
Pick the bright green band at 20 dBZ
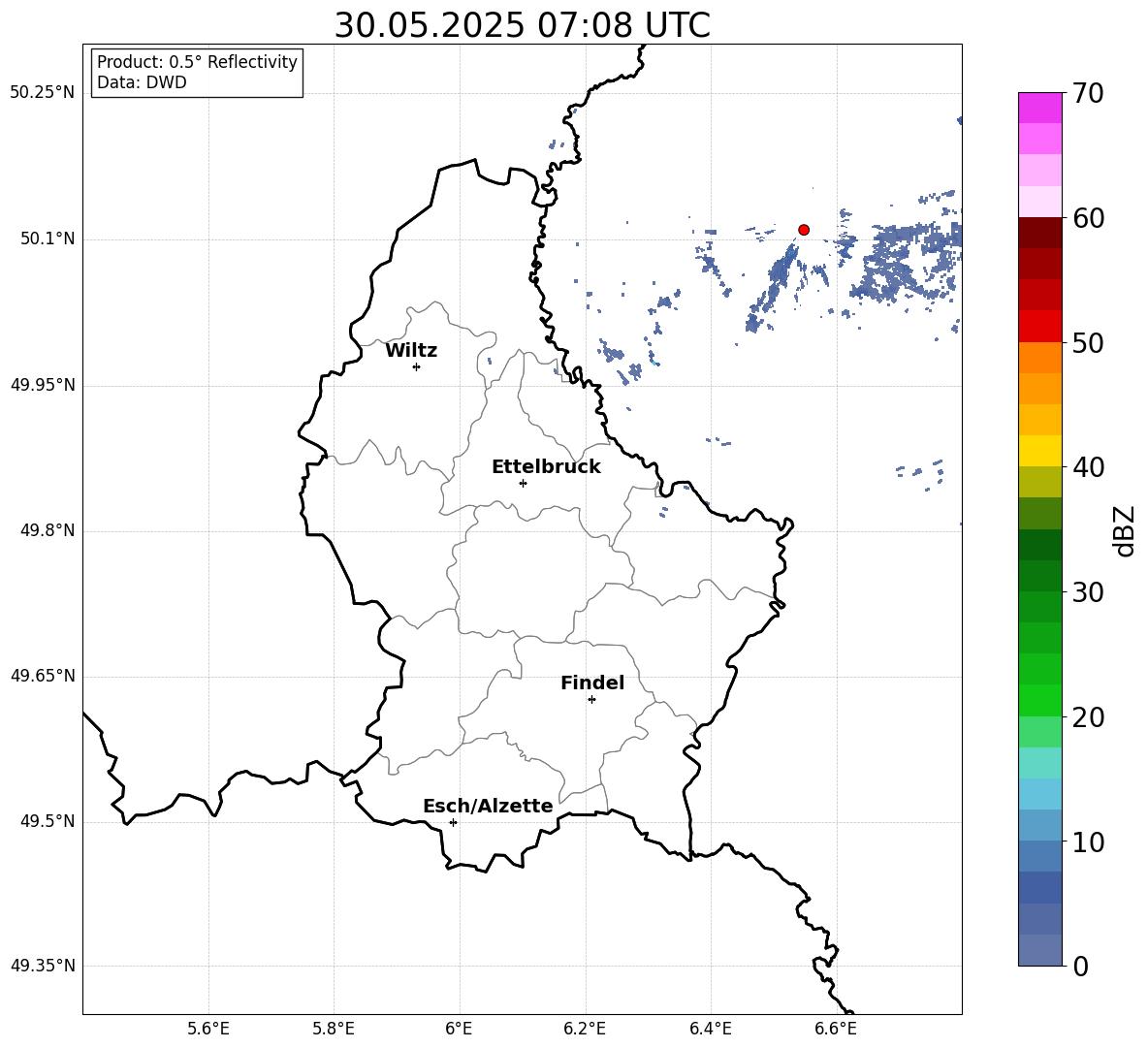pyautogui.click(x=1040, y=700)
